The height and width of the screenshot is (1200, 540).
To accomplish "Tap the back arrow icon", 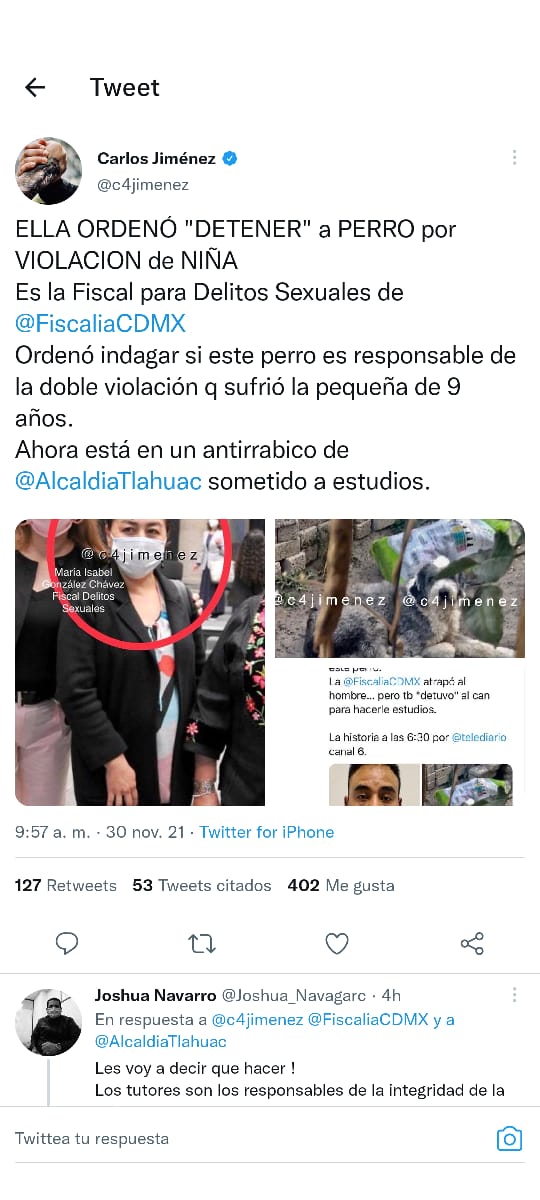I will coord(35,87).
